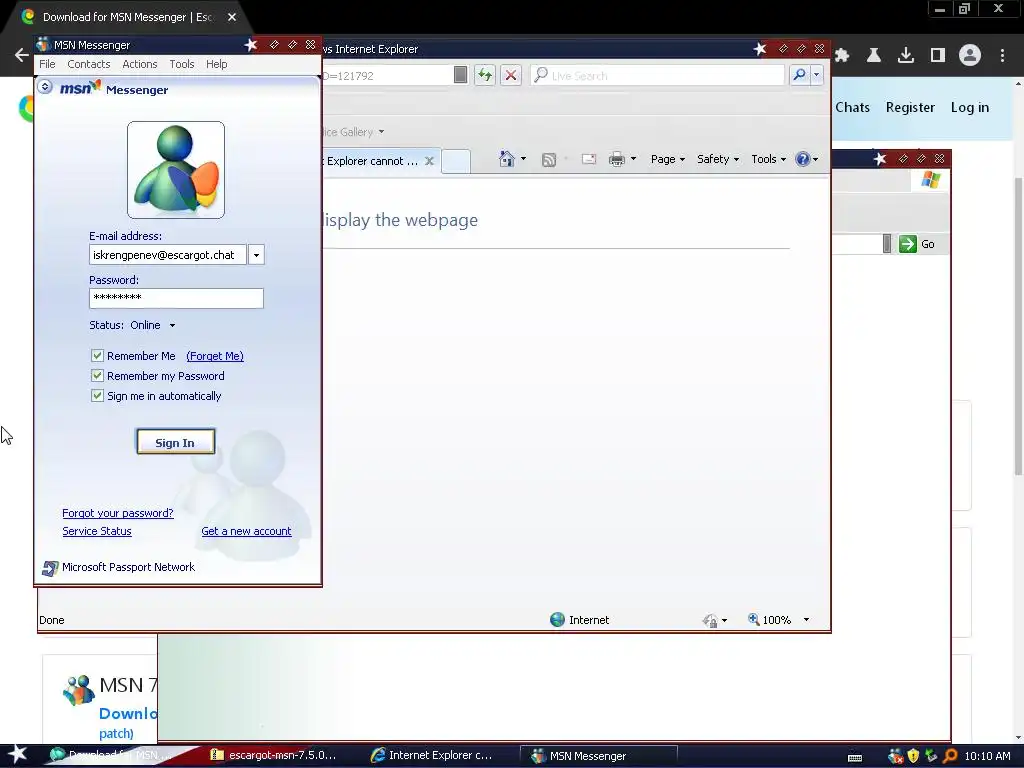Click the IE Home icon

[506, 159]
